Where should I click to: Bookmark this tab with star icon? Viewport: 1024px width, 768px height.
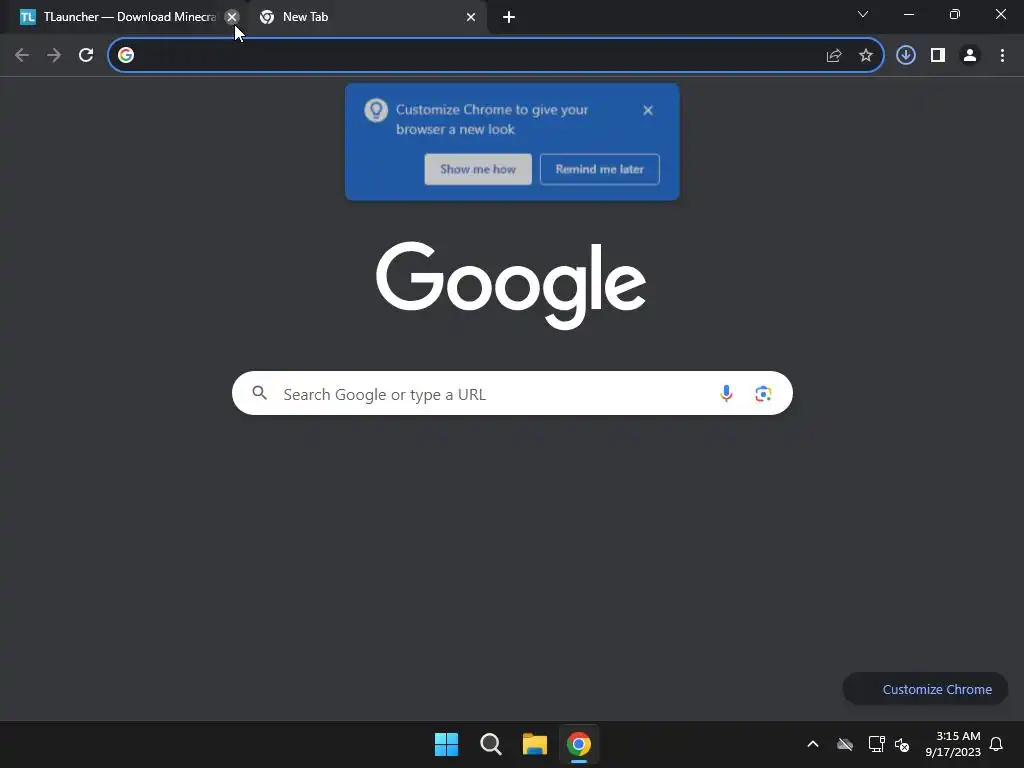[866, 56]
